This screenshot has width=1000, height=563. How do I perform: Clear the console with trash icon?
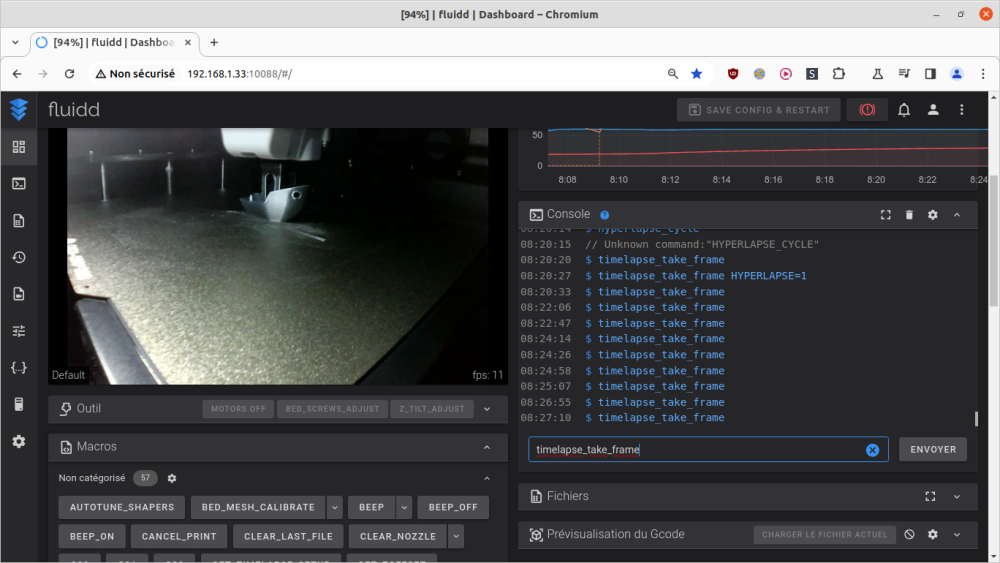(x=909, y=215)
